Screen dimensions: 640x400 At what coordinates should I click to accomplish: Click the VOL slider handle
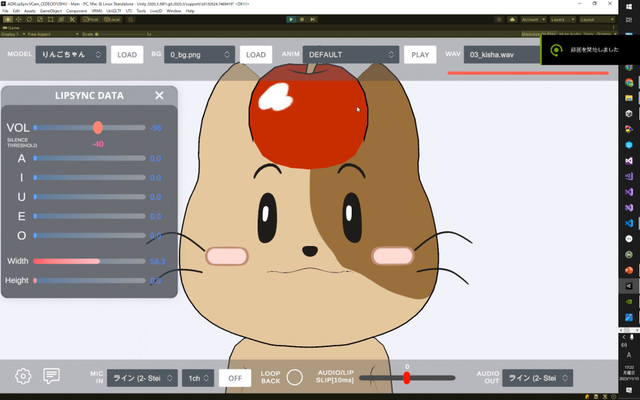click(x=98, y=127)
